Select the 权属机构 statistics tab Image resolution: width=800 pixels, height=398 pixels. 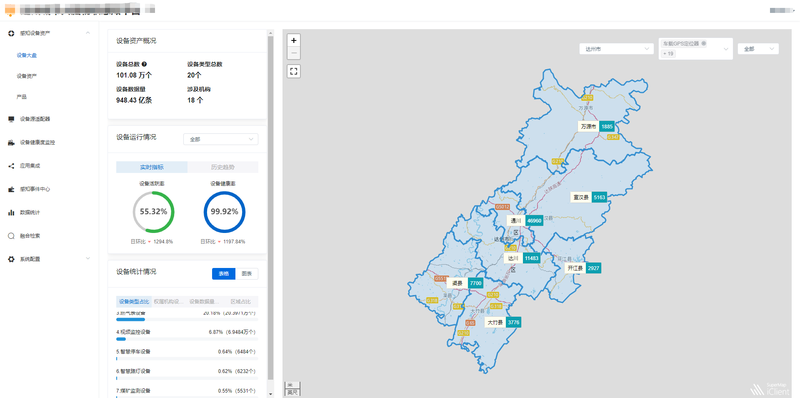tap(169, 302)
